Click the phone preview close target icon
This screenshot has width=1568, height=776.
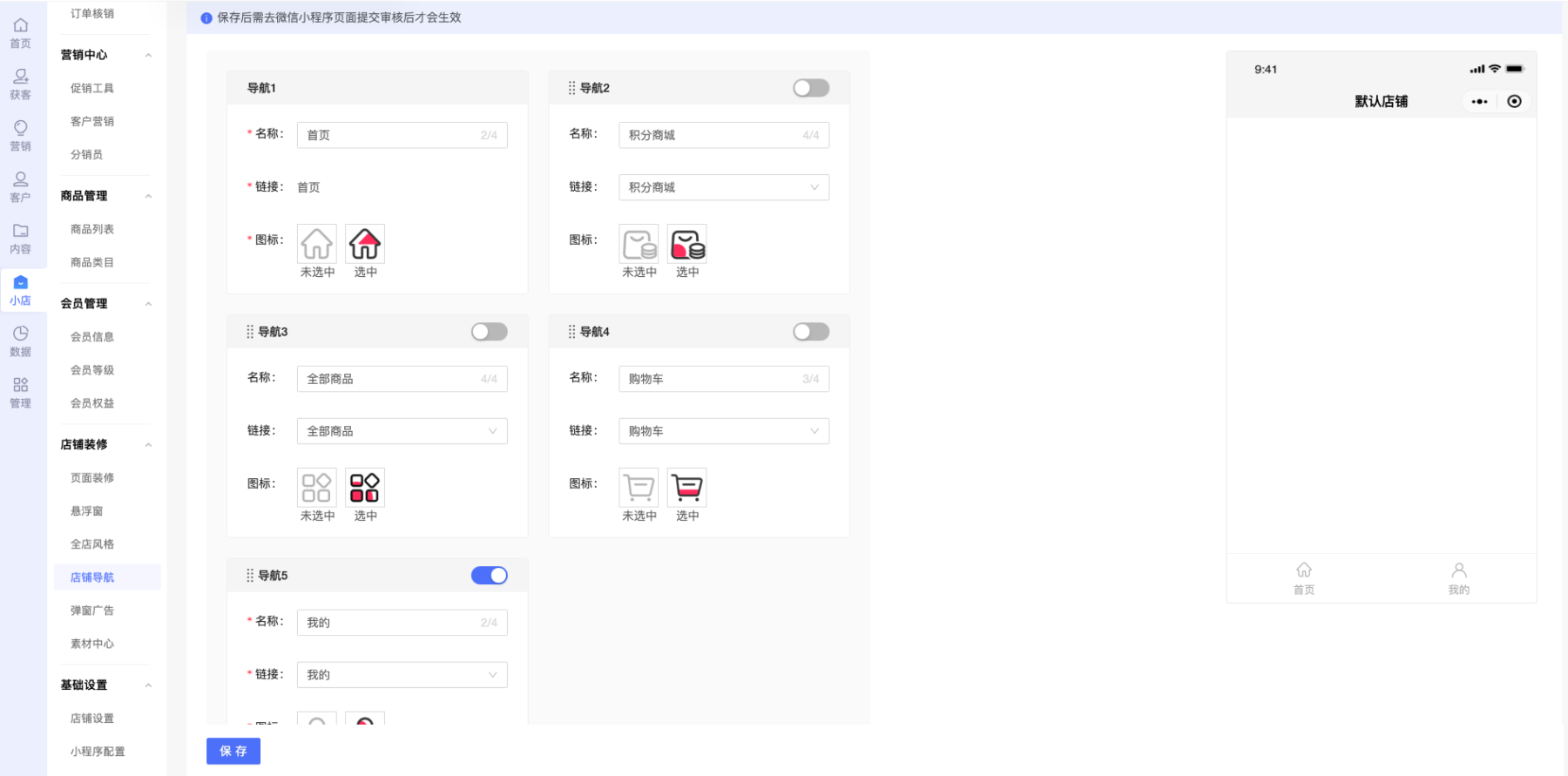coord(1515,102)
